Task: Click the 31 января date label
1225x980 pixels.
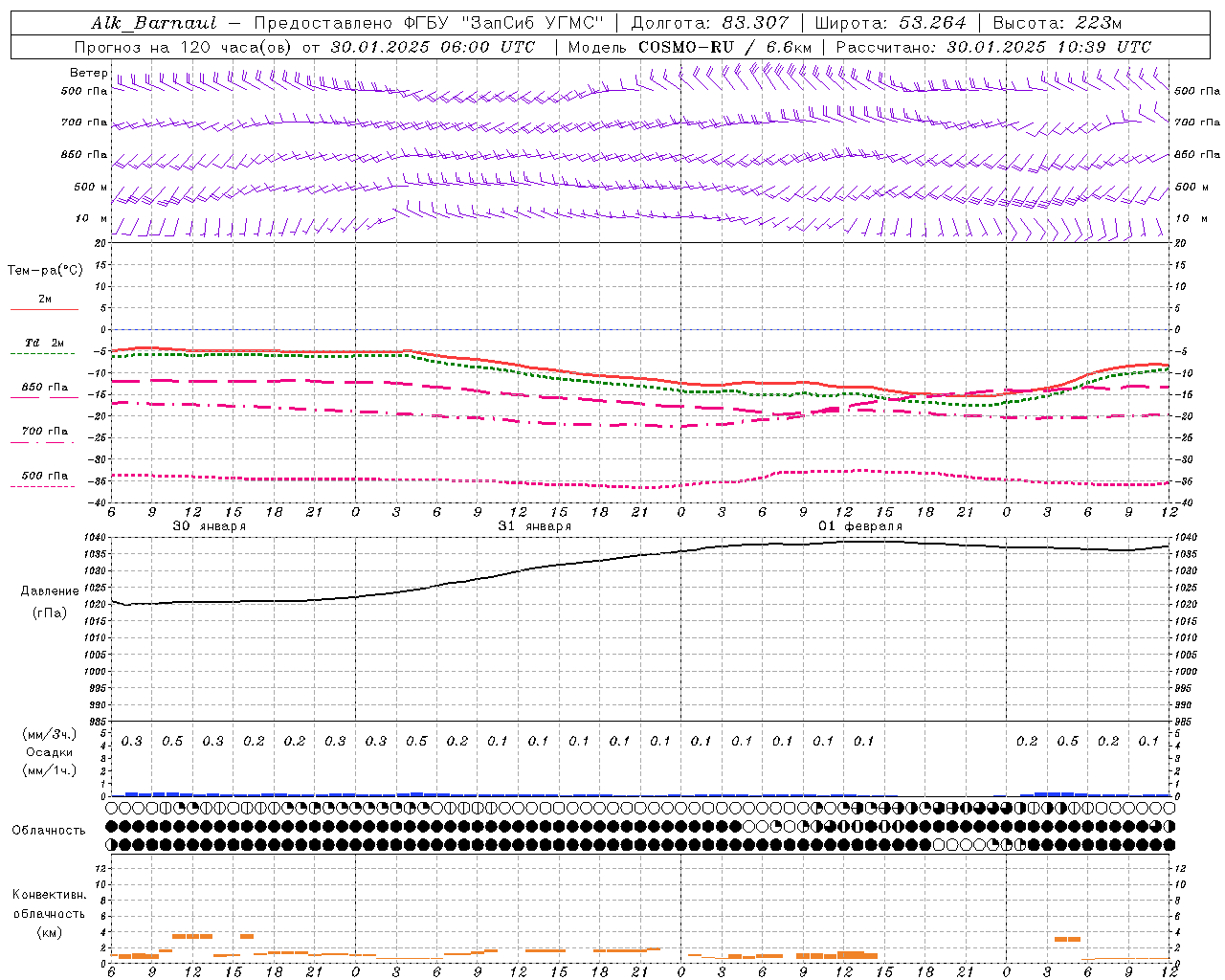Action: pos(535,526)
